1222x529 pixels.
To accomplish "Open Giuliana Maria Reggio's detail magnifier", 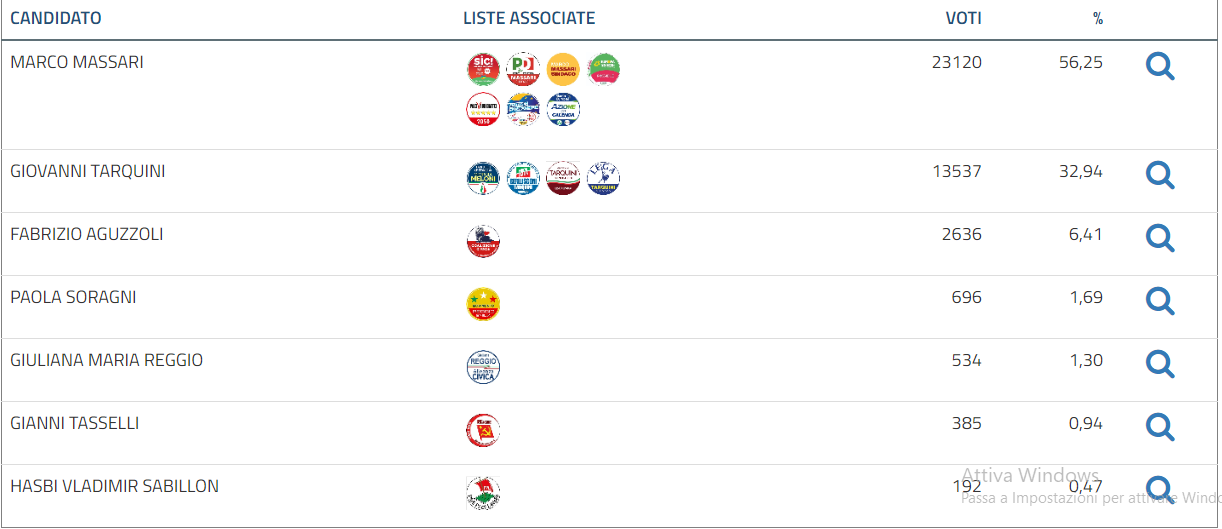I will pos(1159,365).
